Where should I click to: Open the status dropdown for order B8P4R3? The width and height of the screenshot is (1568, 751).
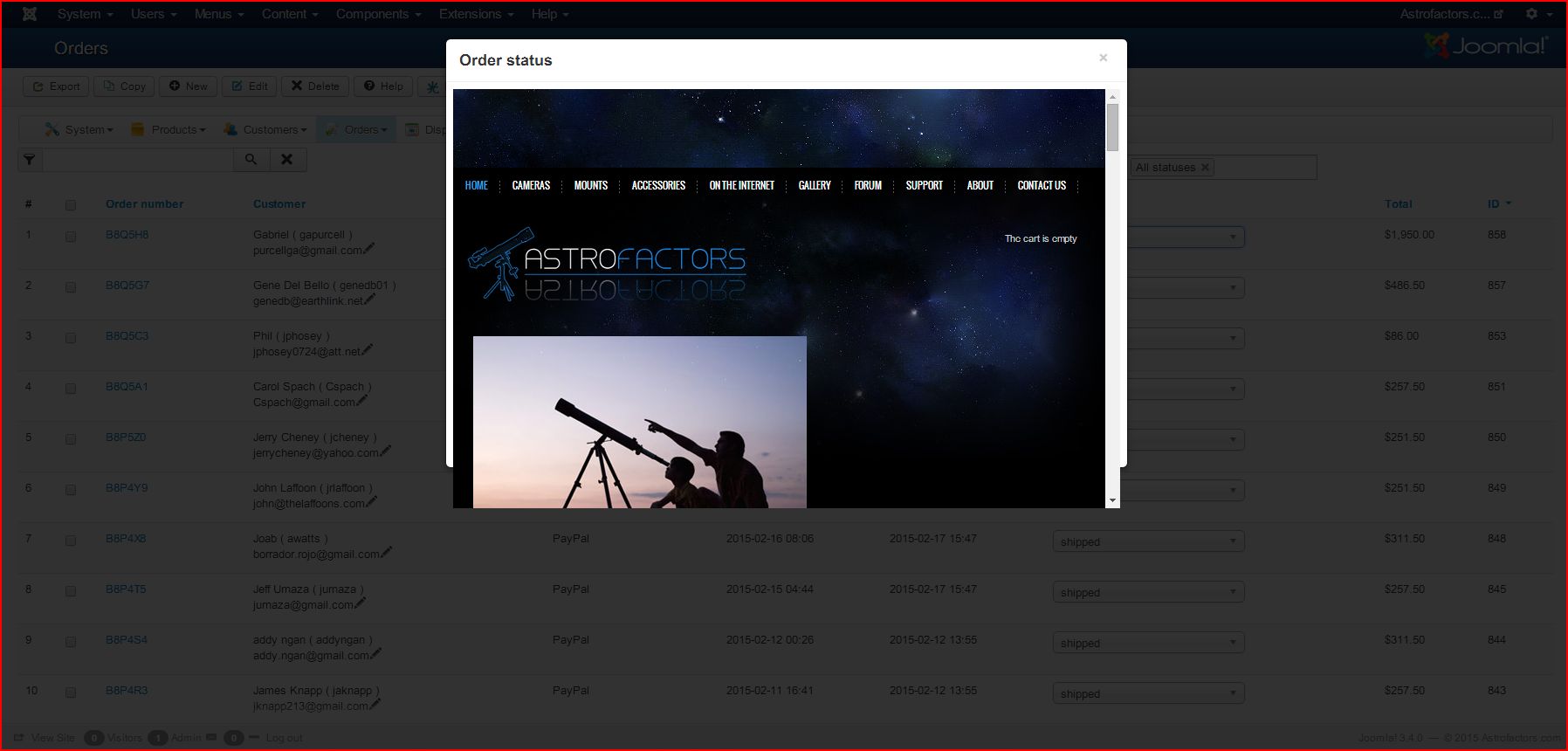click(x=1148, y=693)
